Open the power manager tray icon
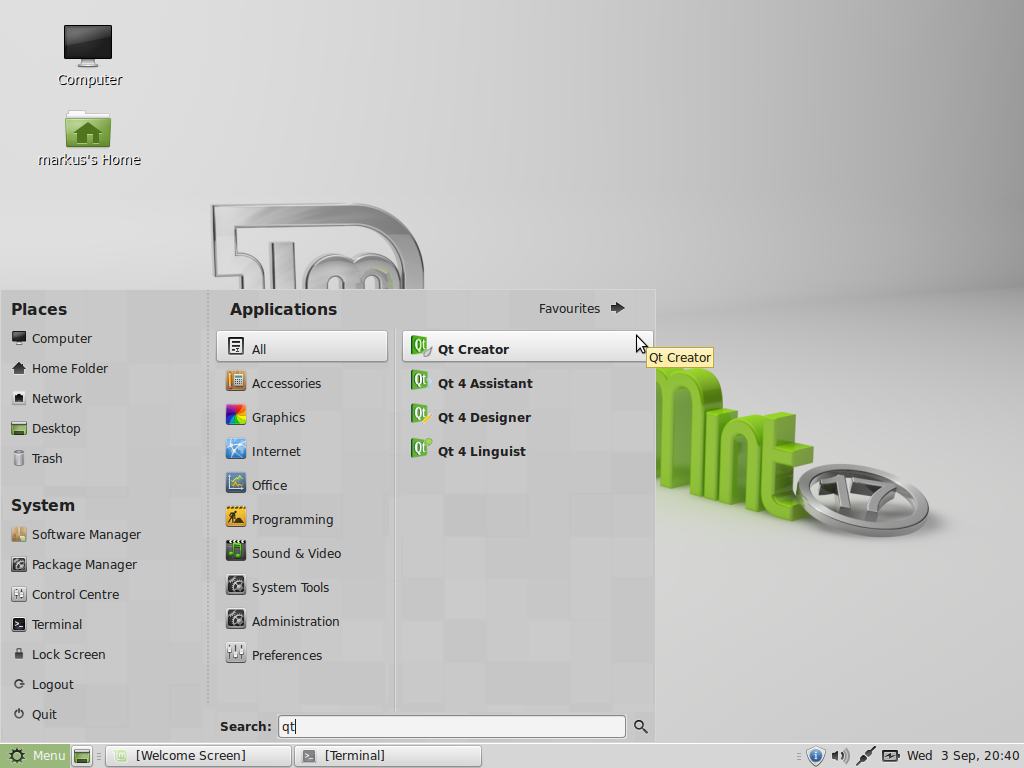 click(890, 756)
